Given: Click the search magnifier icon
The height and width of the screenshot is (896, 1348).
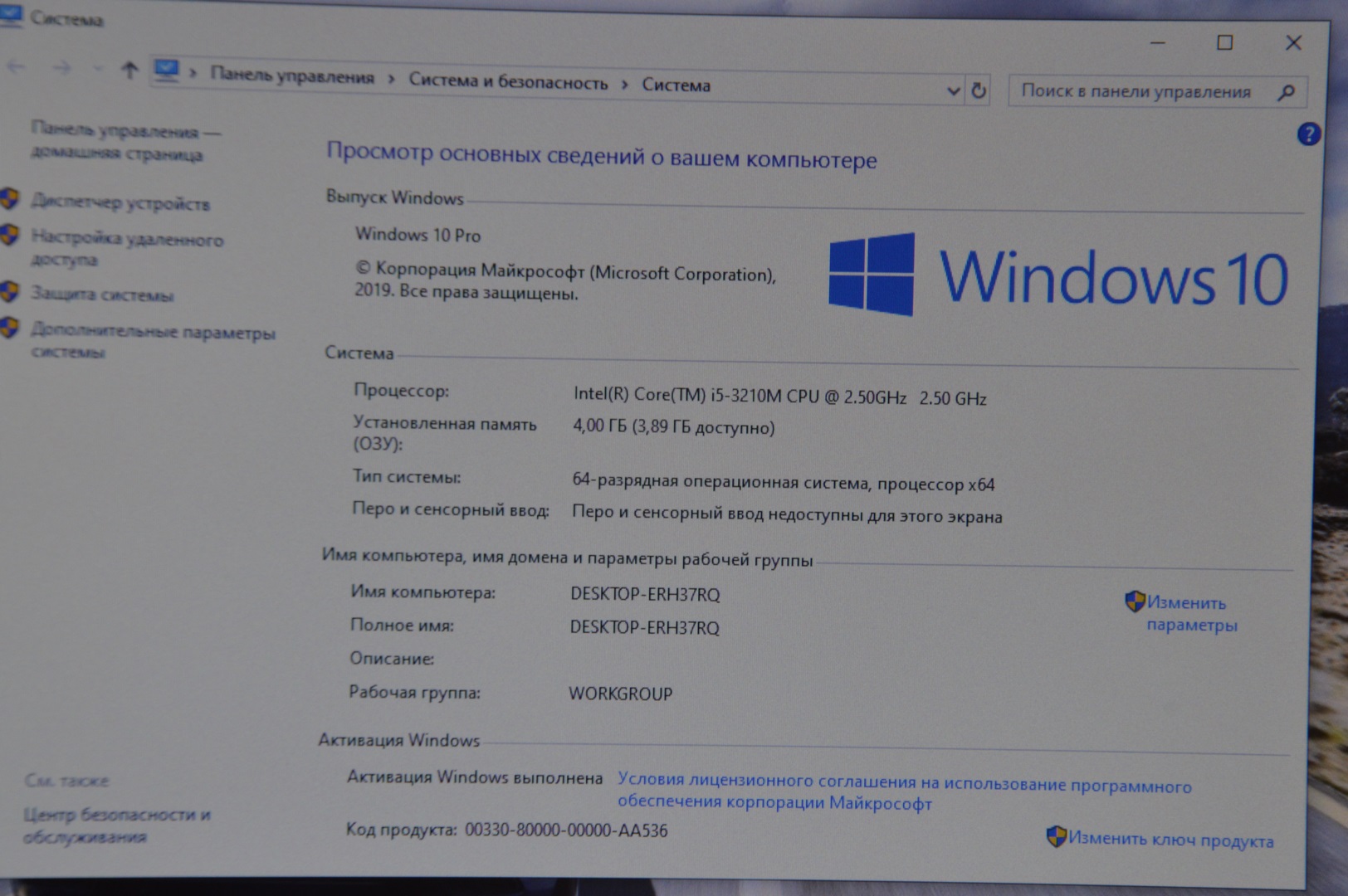Looking at the screenshot, I should pyautogui.click(x=1286, y=92).
